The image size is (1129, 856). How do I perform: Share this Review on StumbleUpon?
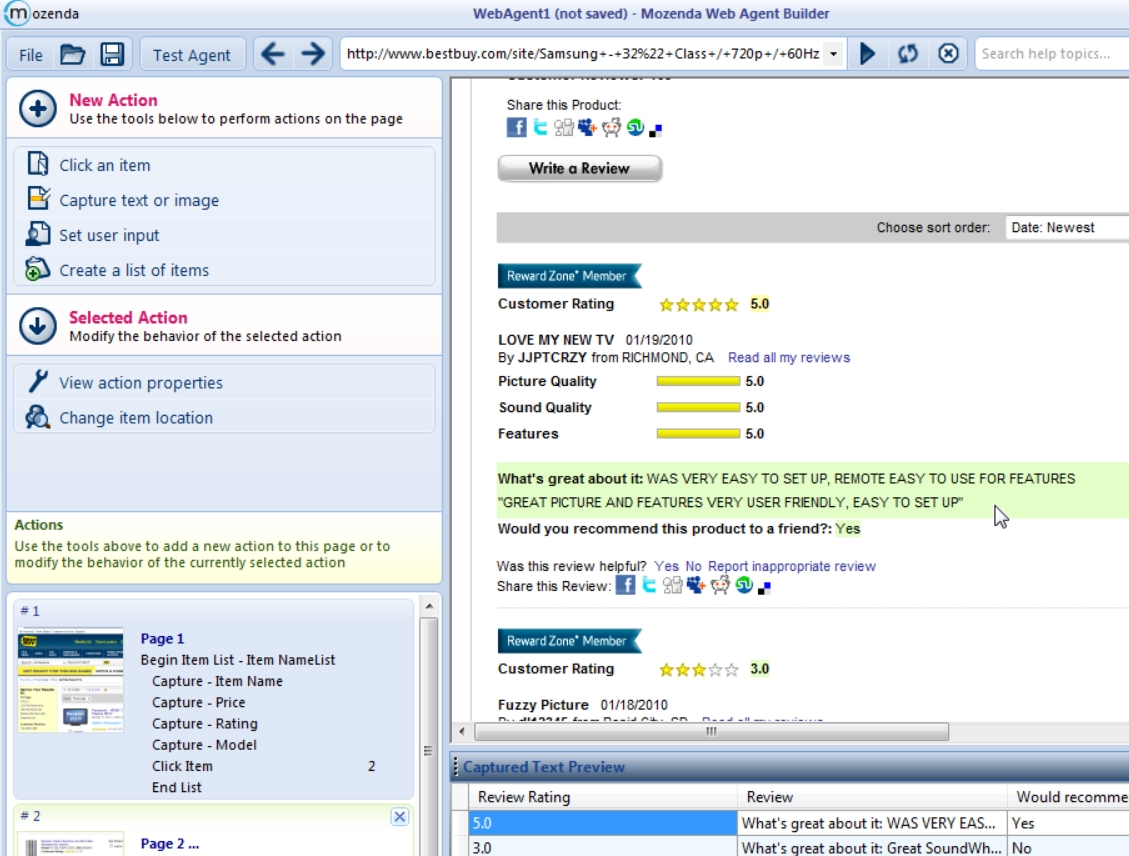point(744,585)
